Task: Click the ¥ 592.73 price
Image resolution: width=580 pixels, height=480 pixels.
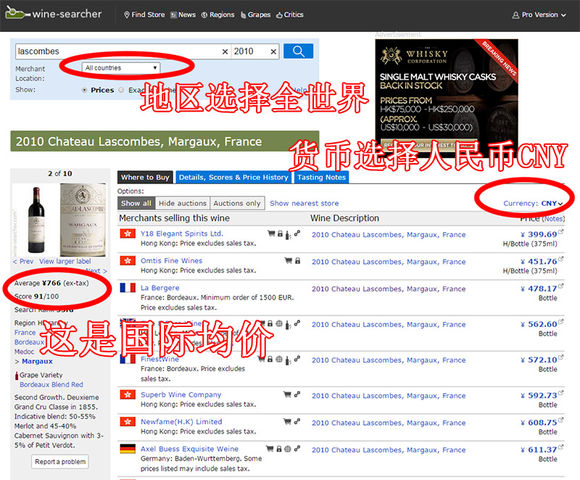Action: 539,395
